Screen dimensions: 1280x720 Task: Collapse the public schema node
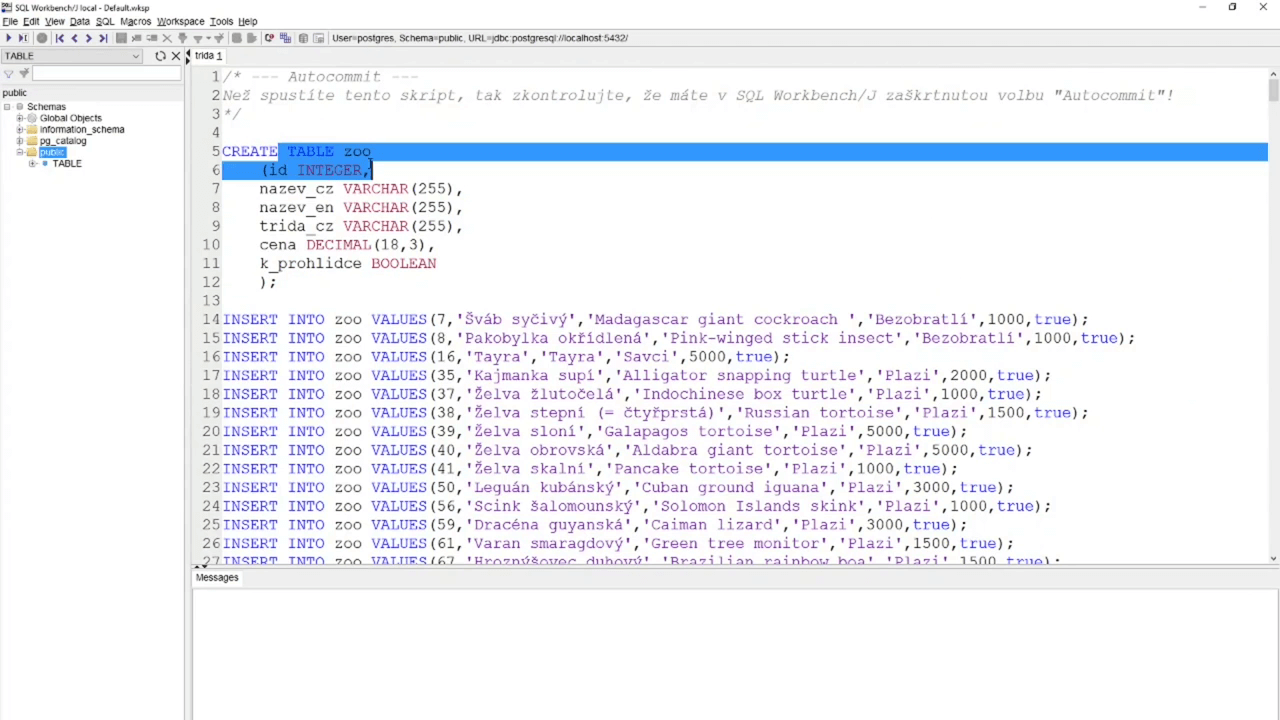coord(19,153)
